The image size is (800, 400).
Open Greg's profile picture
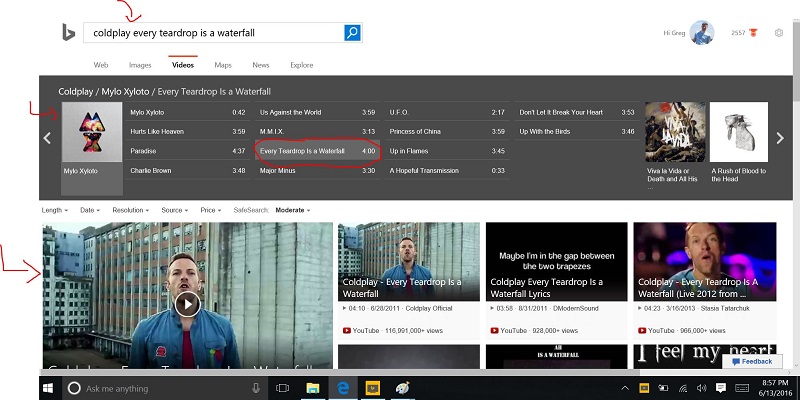[702, 33]
